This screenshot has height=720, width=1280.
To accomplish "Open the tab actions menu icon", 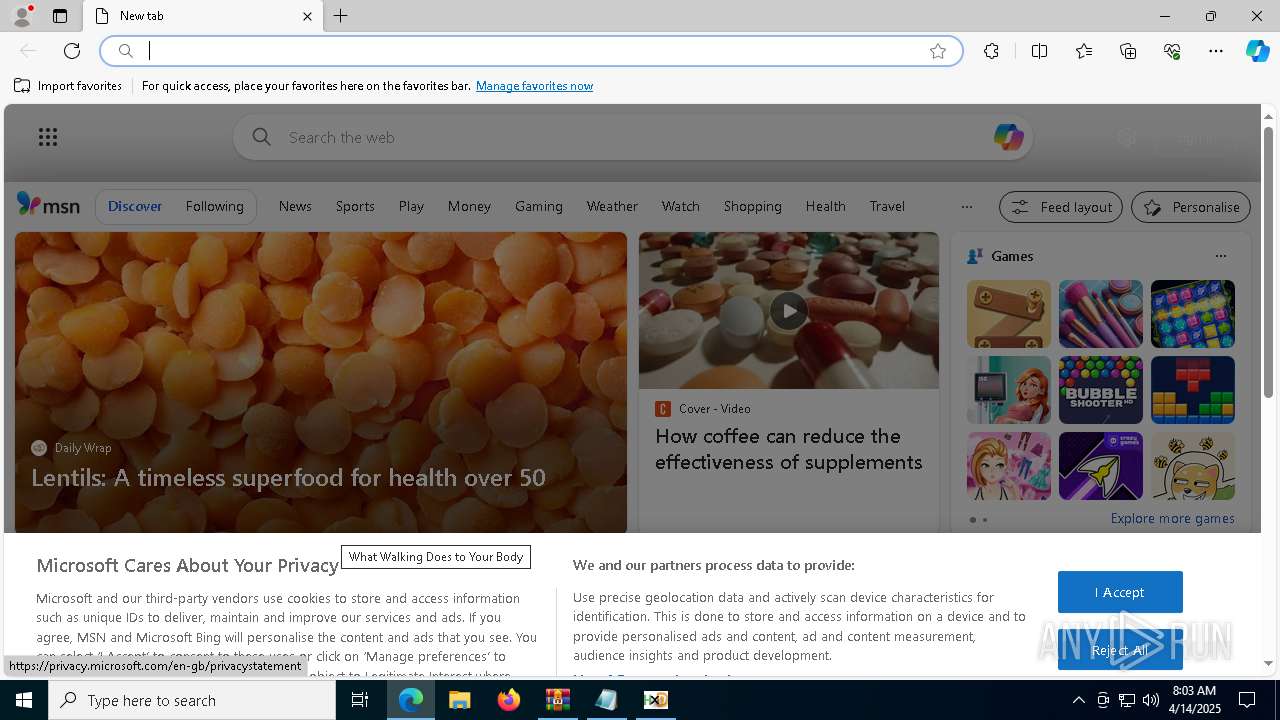I will (x=60, y=16).
